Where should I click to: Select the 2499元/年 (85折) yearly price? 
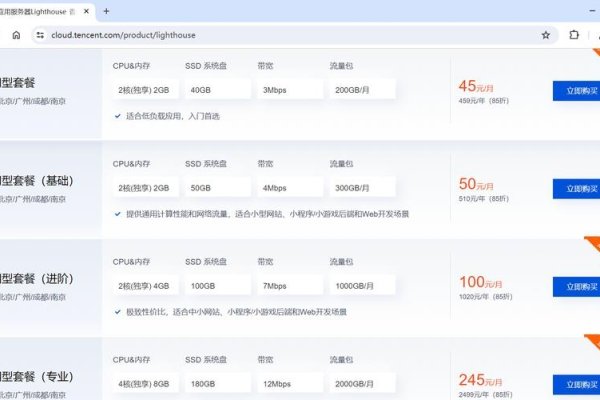486,394
